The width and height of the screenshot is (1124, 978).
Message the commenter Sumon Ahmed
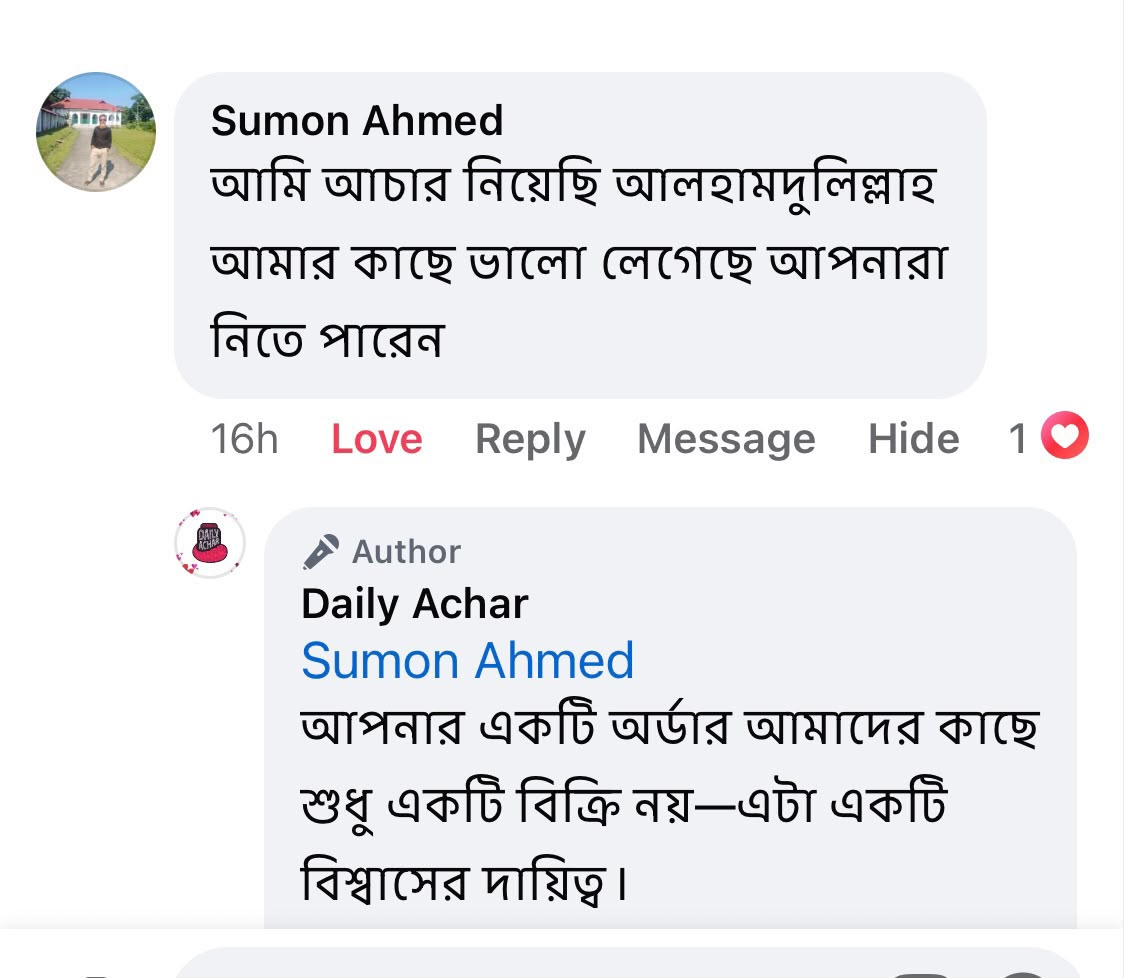726,440
